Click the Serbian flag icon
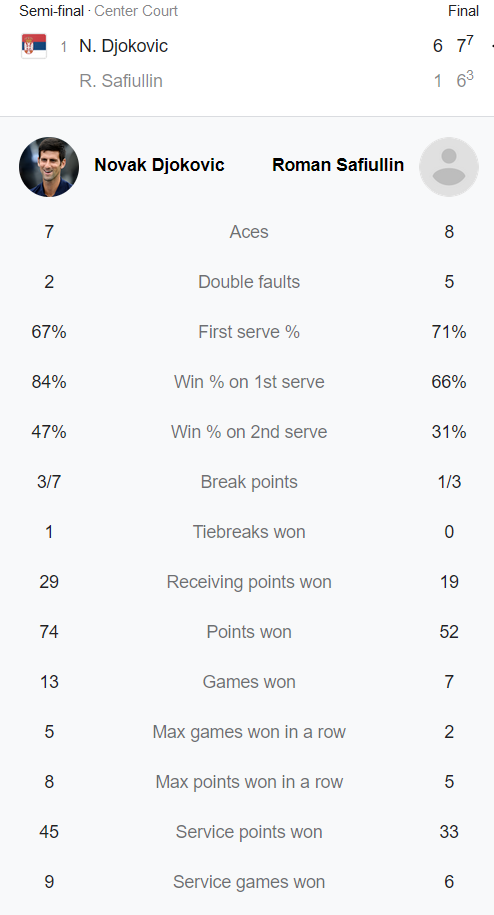 click(34, 46)
